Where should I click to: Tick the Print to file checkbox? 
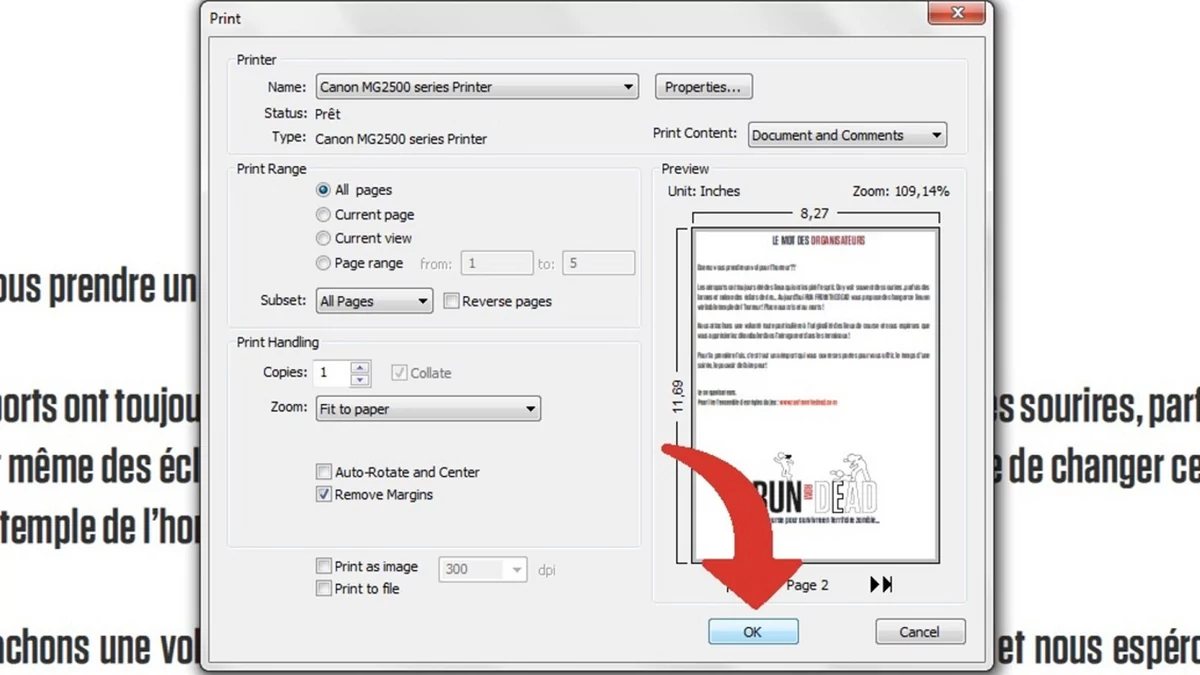click(324, 589)
